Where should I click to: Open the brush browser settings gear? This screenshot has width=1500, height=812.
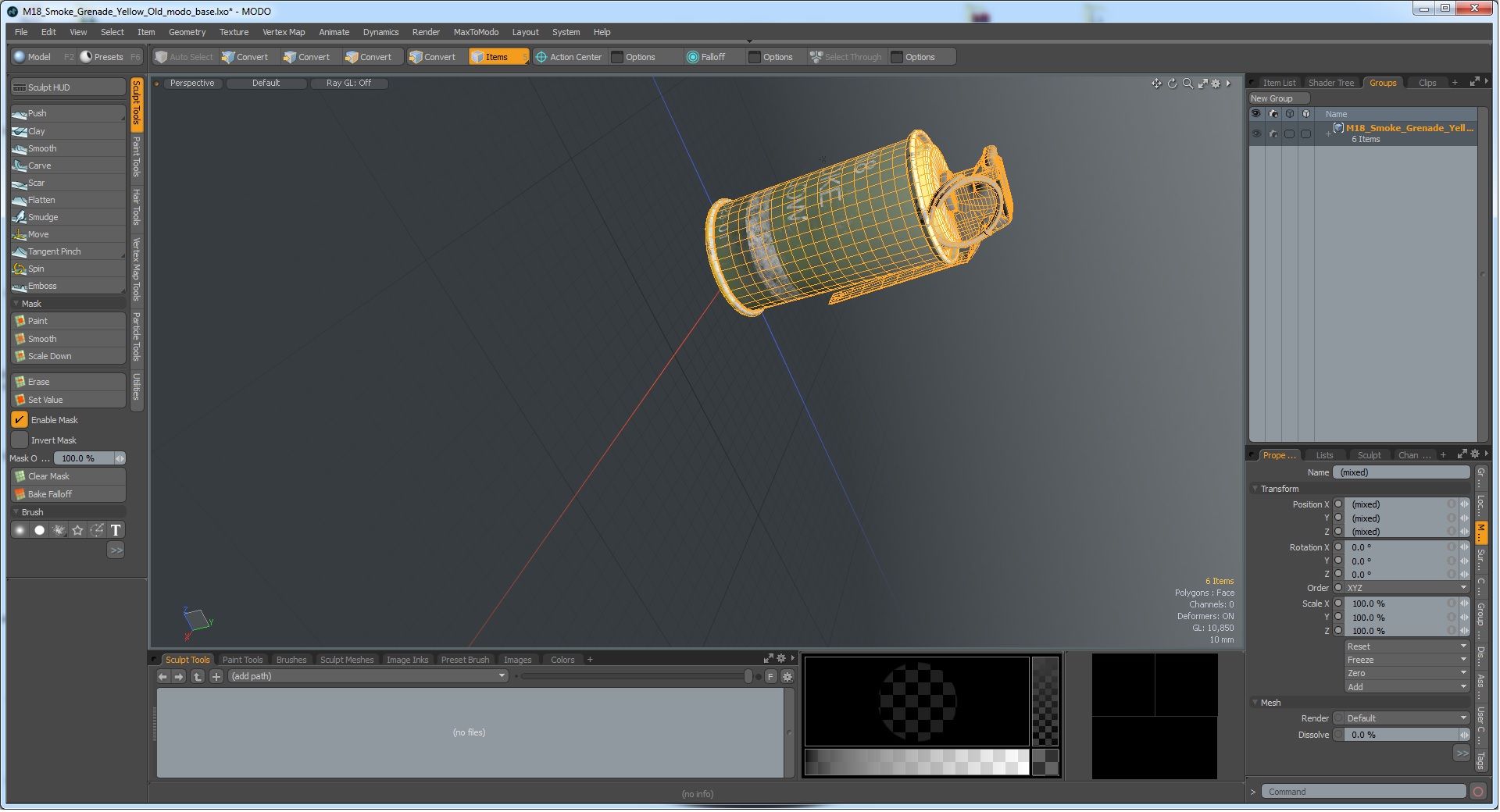coord(787,677)
